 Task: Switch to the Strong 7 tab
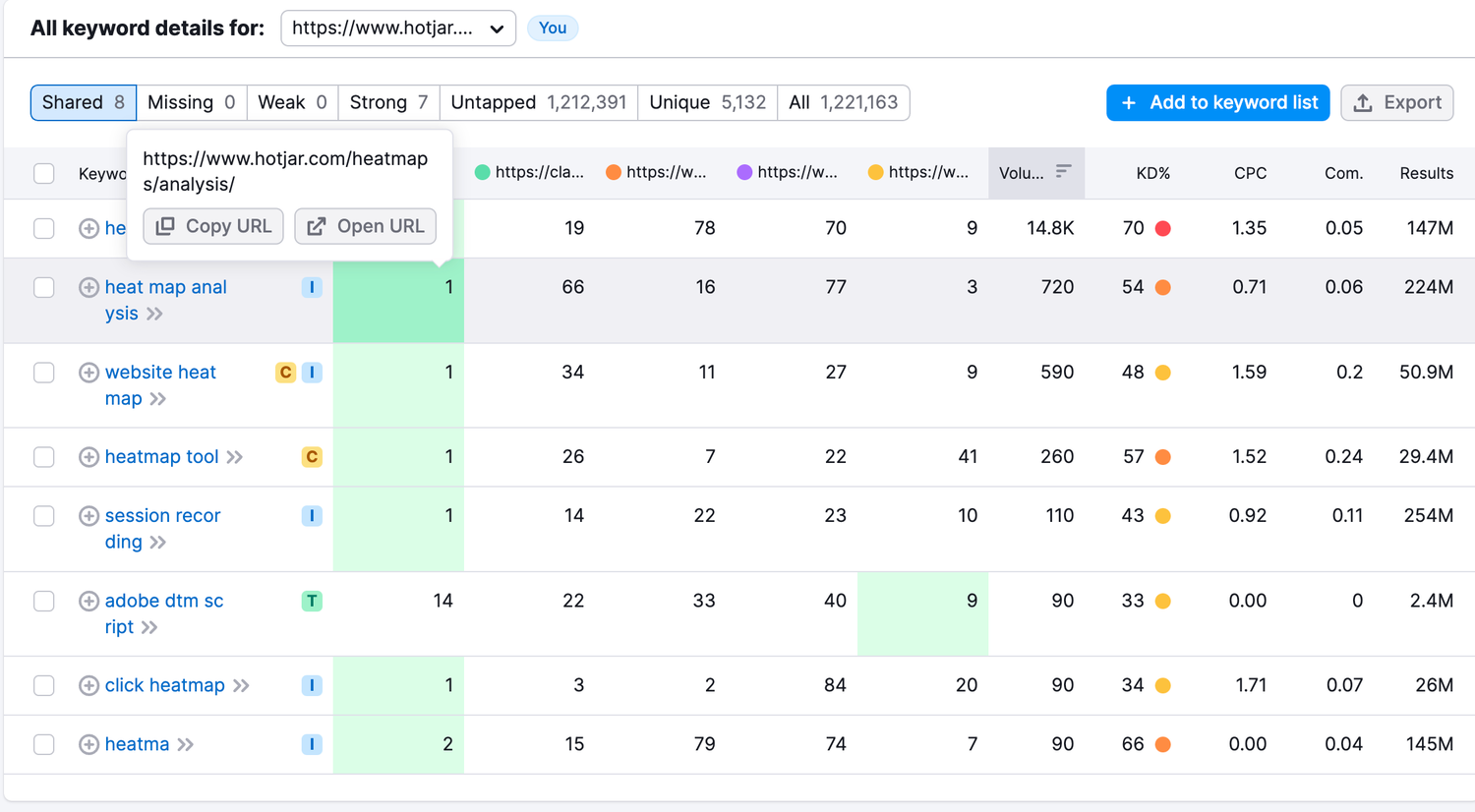tap(388, 102)
